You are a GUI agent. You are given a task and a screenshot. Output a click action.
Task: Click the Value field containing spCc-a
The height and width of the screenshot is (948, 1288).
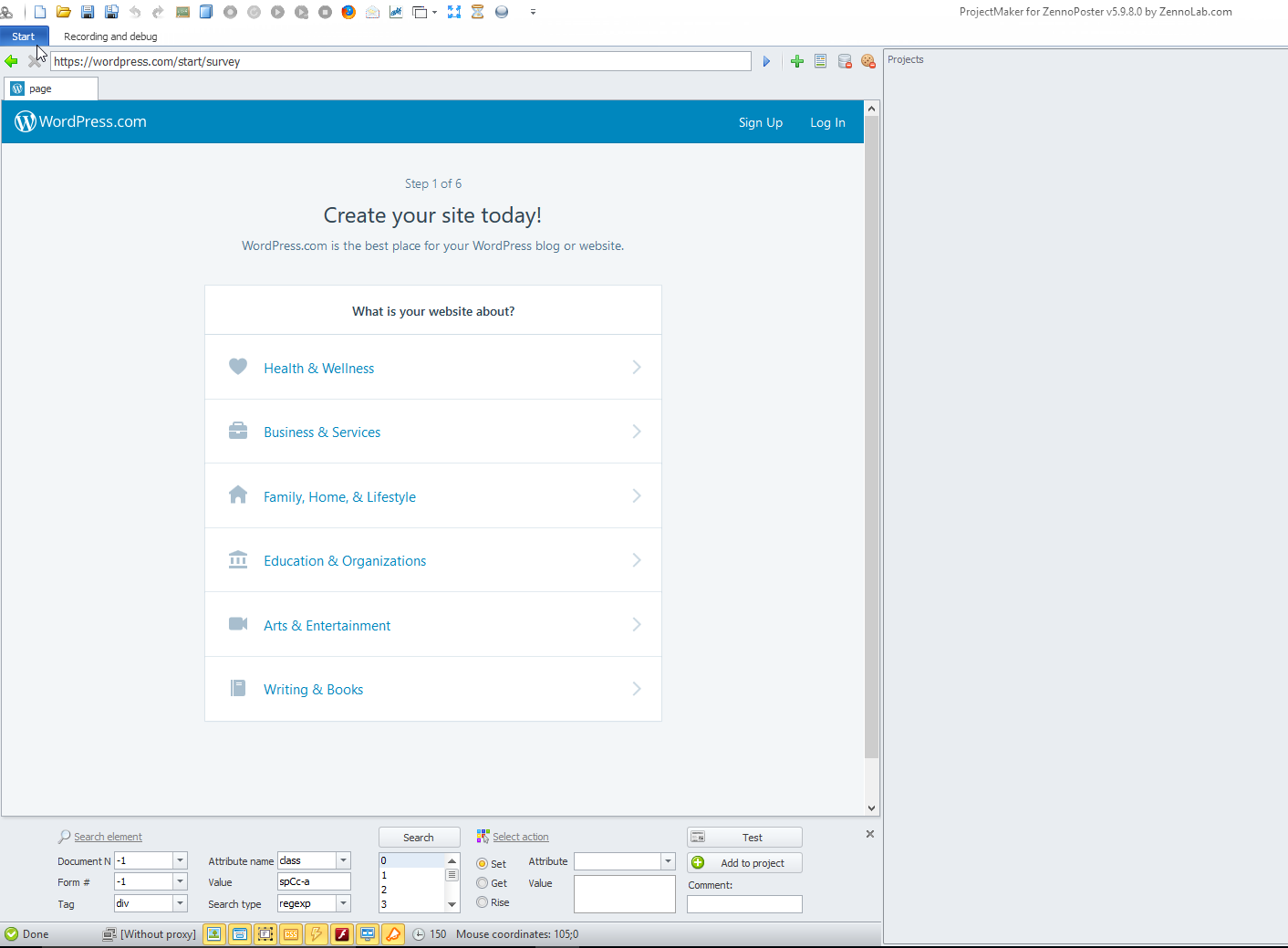coord(314,881)
